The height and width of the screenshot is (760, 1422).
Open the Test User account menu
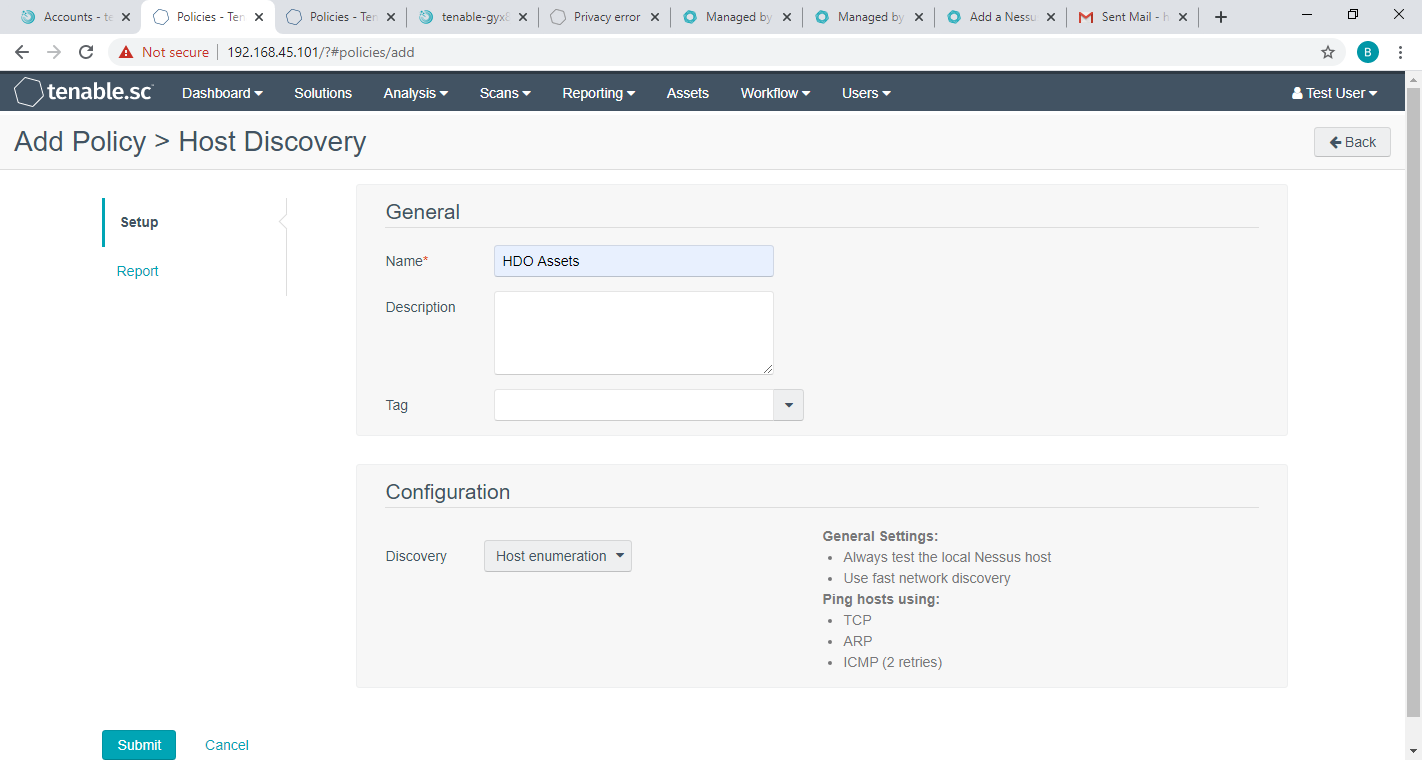(1335, 93)
